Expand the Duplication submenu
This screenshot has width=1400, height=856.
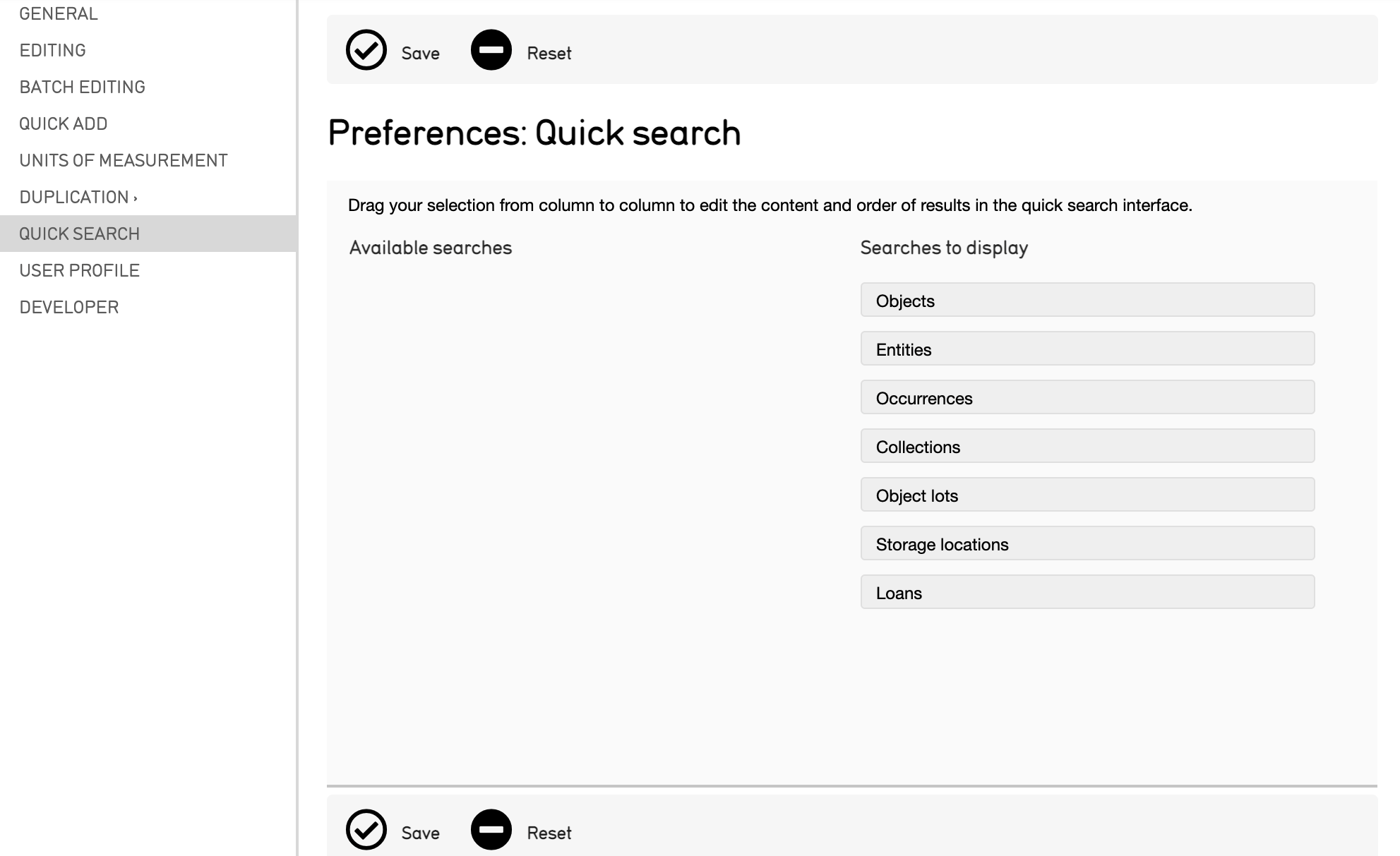[x=78, y=197]
